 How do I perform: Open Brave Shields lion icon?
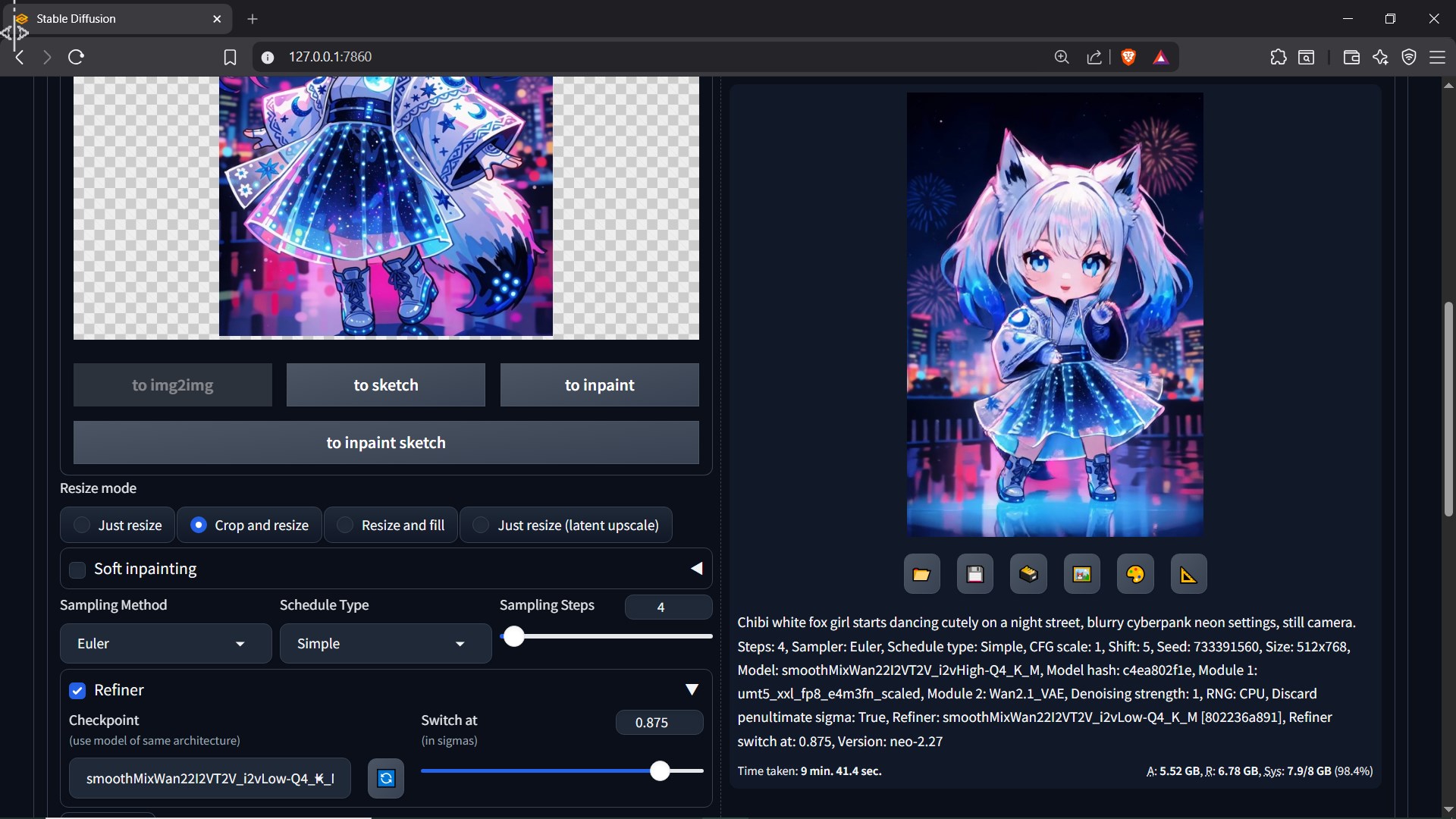(x=1128, y=57)
